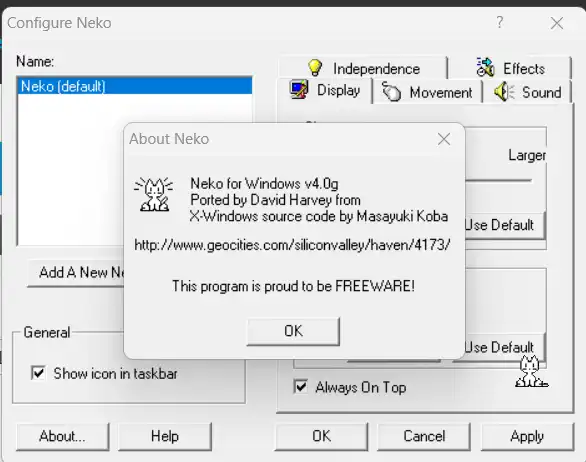The image size is (586, 462).
Task: Click the 'Ported by David Harvey from' line
Action: coord(275,200)
